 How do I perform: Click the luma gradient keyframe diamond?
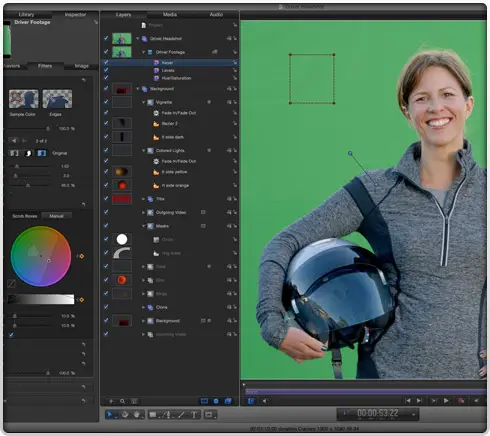81,300
